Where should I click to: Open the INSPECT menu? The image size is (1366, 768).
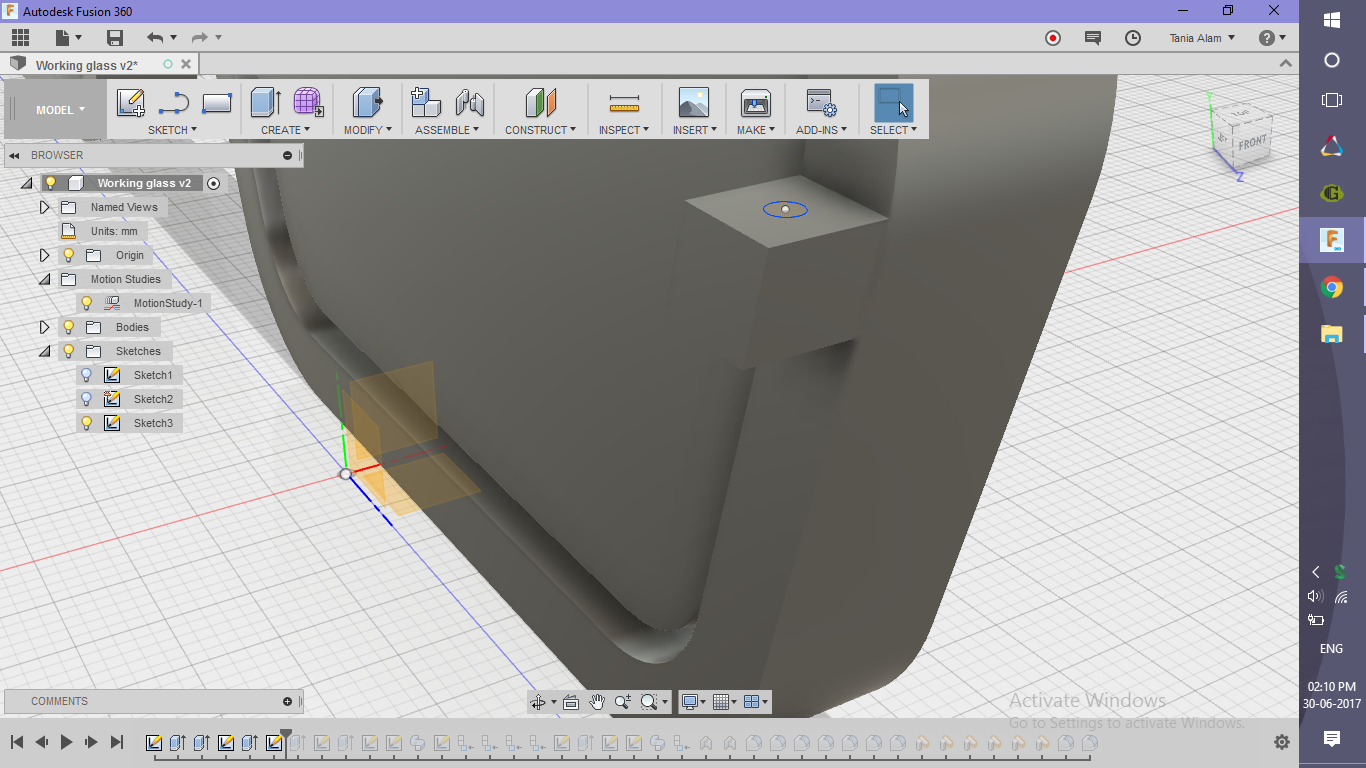pyautogui.click(x=624, y=130)
